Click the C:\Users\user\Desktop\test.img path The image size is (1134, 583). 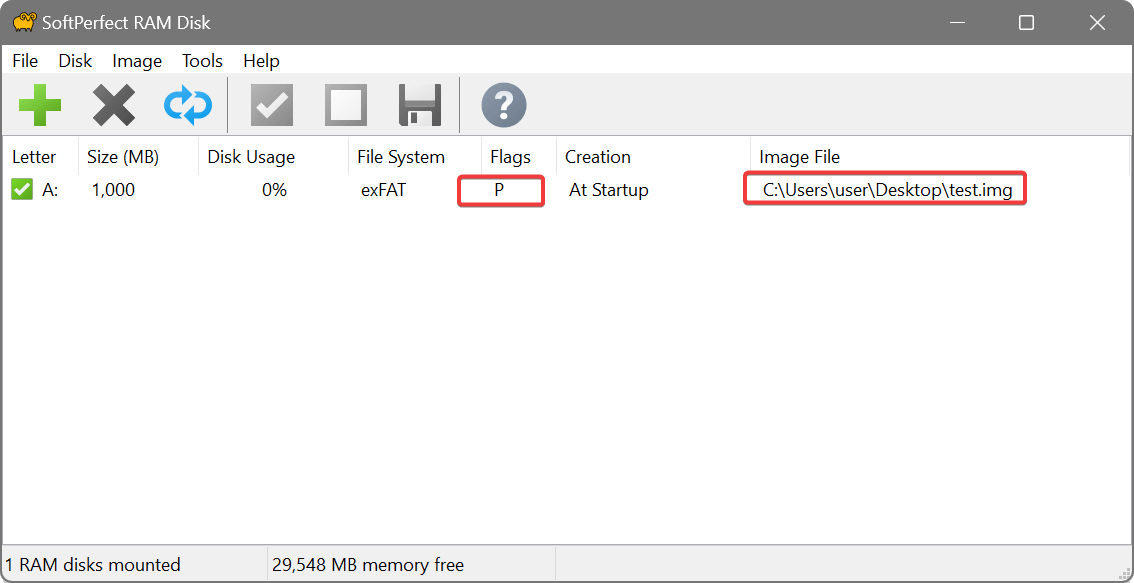pyautogui.click(x=887, y=190)
